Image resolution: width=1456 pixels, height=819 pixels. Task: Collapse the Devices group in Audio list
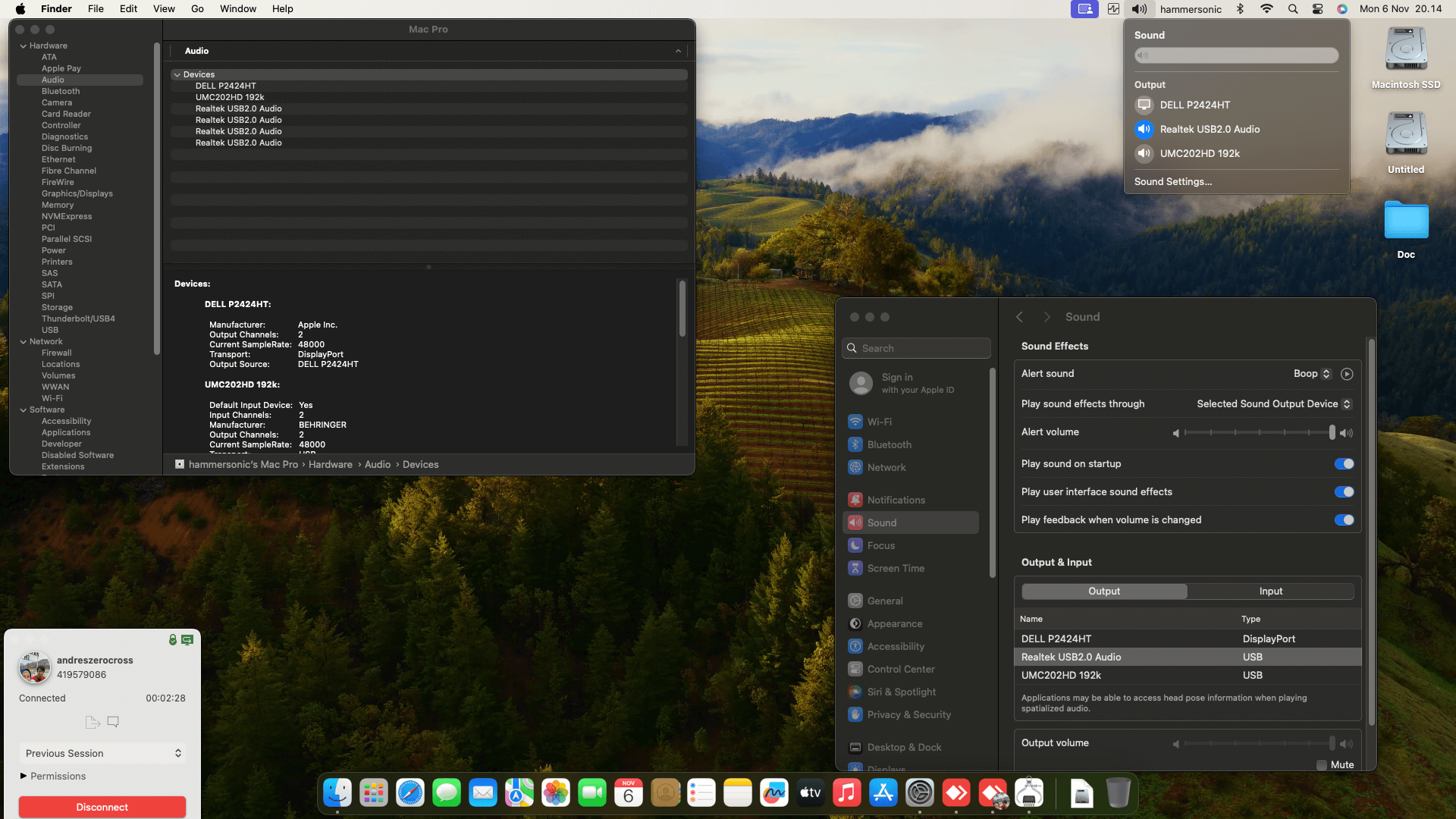point(177,75)
